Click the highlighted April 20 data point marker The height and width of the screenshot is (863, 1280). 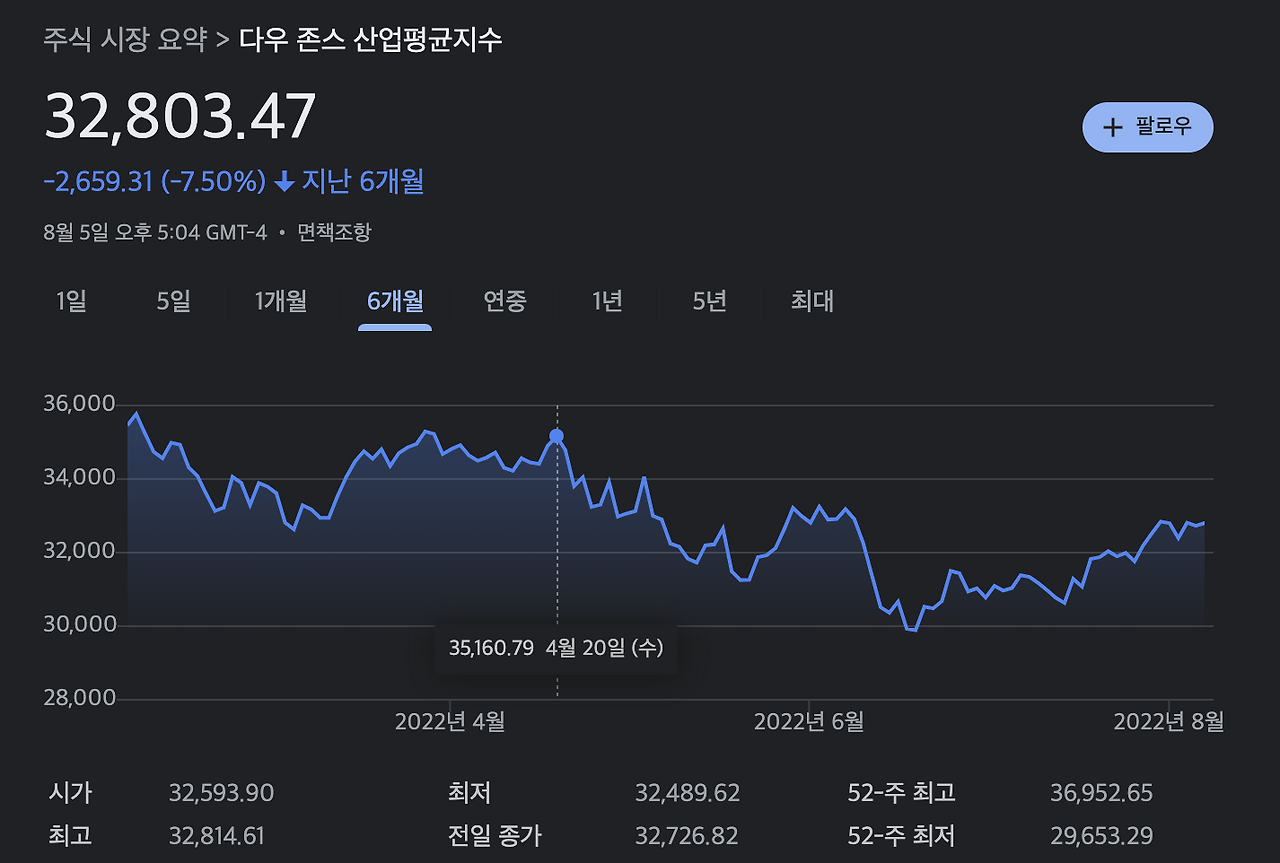tap(556, 436)
